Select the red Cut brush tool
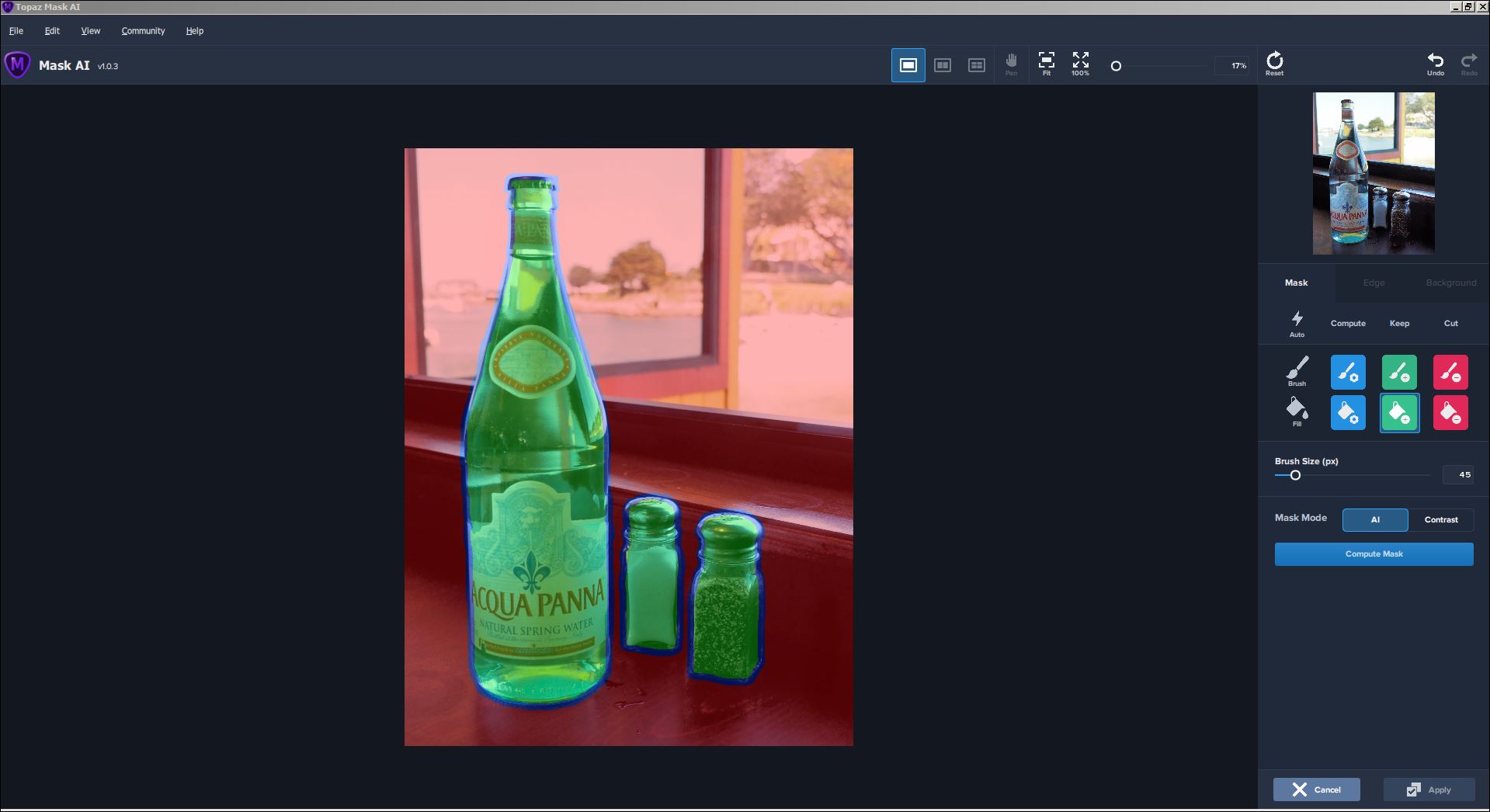The width and height of the screenshot is (1490, 812). point(1450,373)
